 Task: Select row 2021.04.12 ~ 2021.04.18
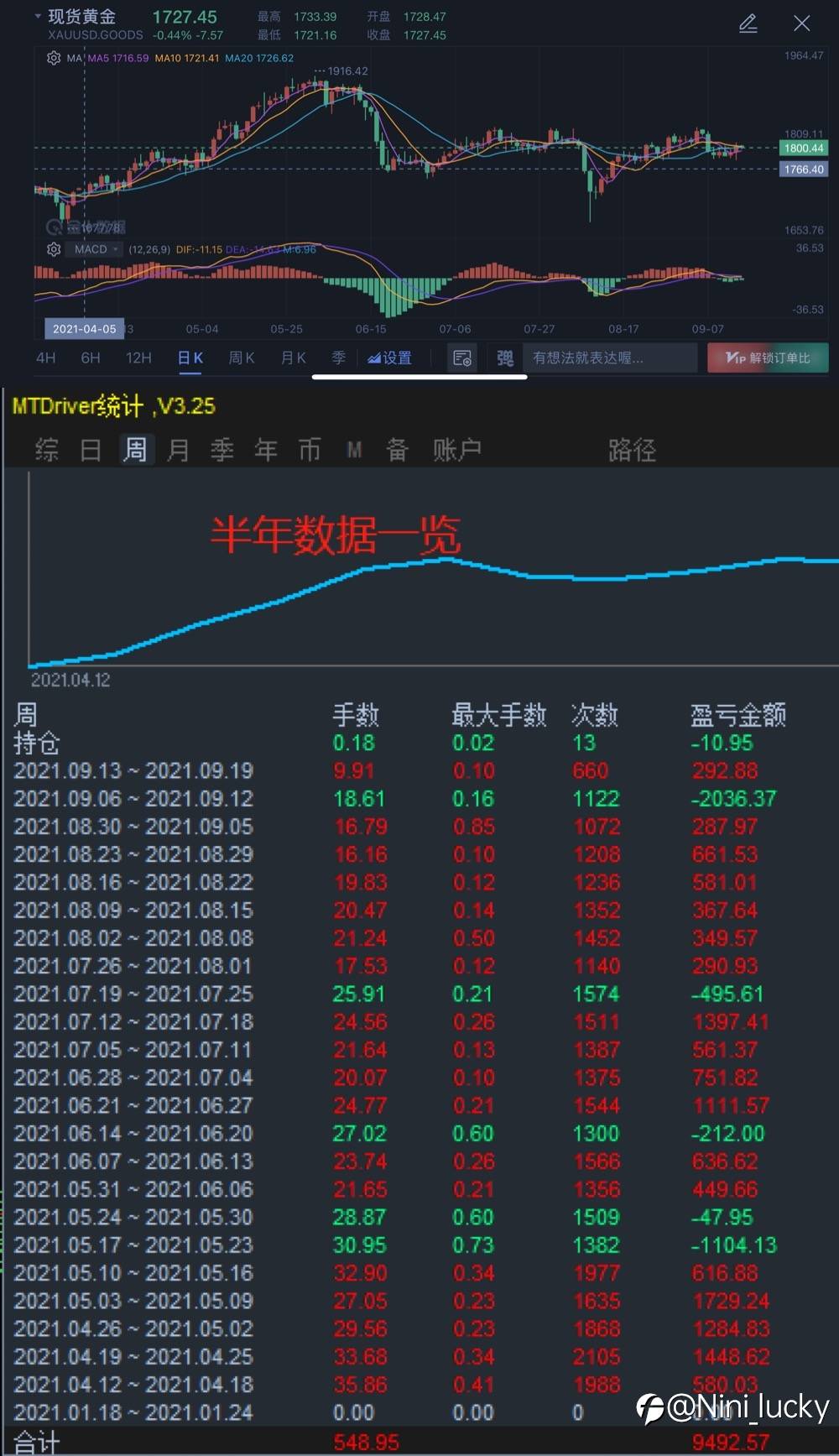click(x=419, y=1385)
